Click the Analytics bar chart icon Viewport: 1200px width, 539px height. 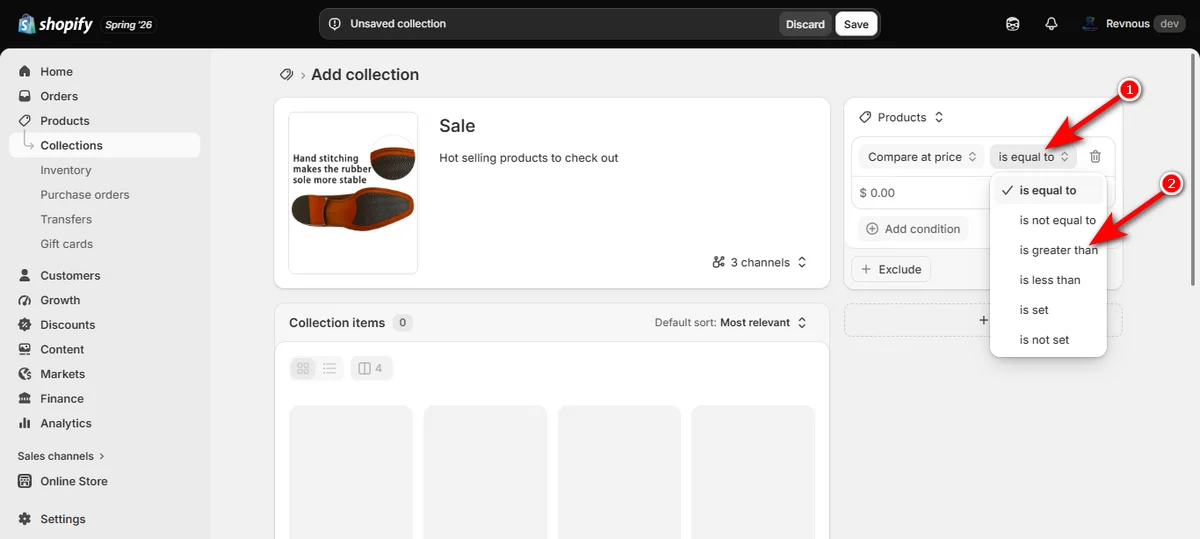pos(25,423)
